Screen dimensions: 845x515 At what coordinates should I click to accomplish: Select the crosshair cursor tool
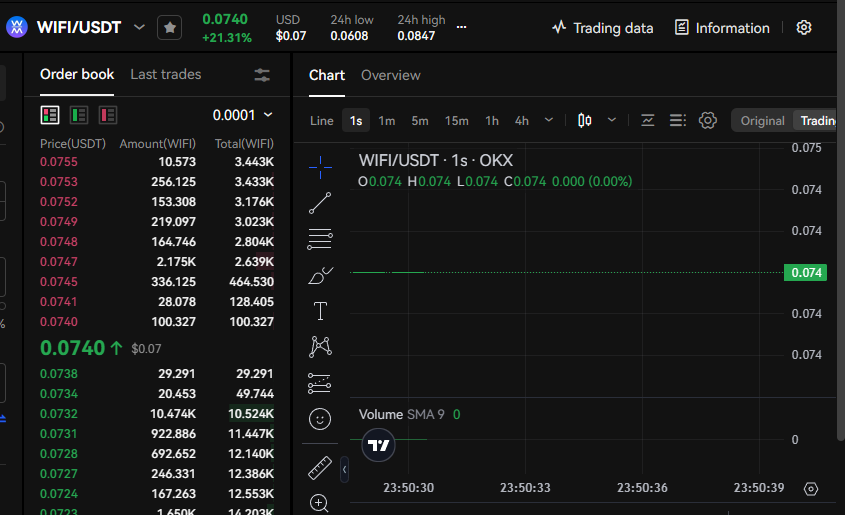(x=320, y=167)
